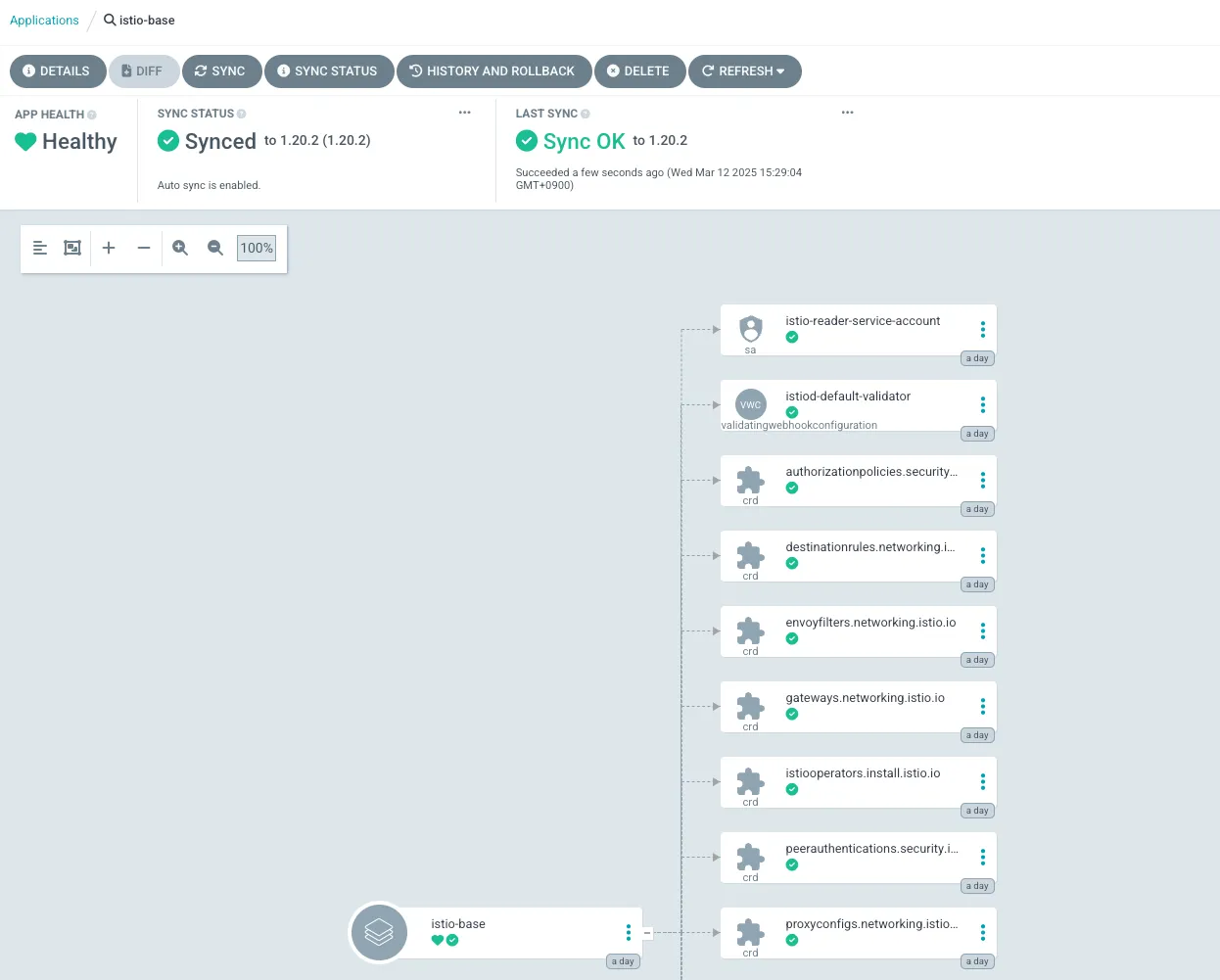The height and width of the screenshot is (980, 1220).
Task: Click the green sync checkmark under istio-reader-service-account
Action: [x=792, y=337]
